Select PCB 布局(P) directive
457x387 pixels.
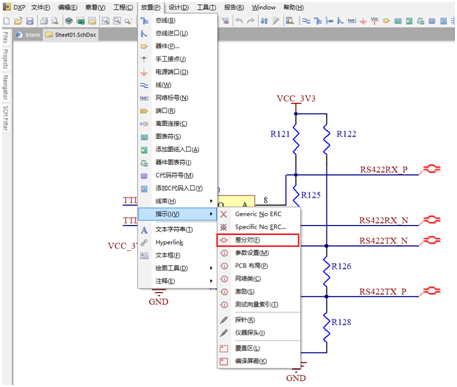(x=259, y=266)
